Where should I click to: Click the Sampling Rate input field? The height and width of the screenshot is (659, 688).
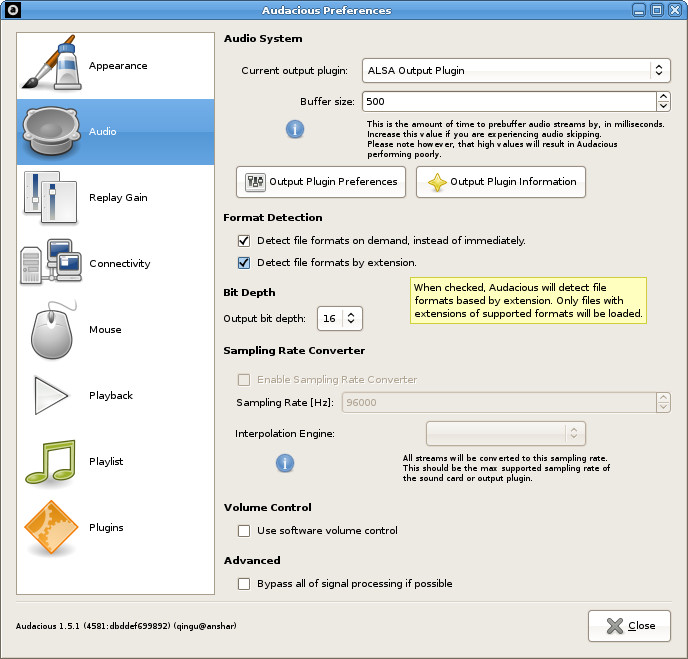499,402
